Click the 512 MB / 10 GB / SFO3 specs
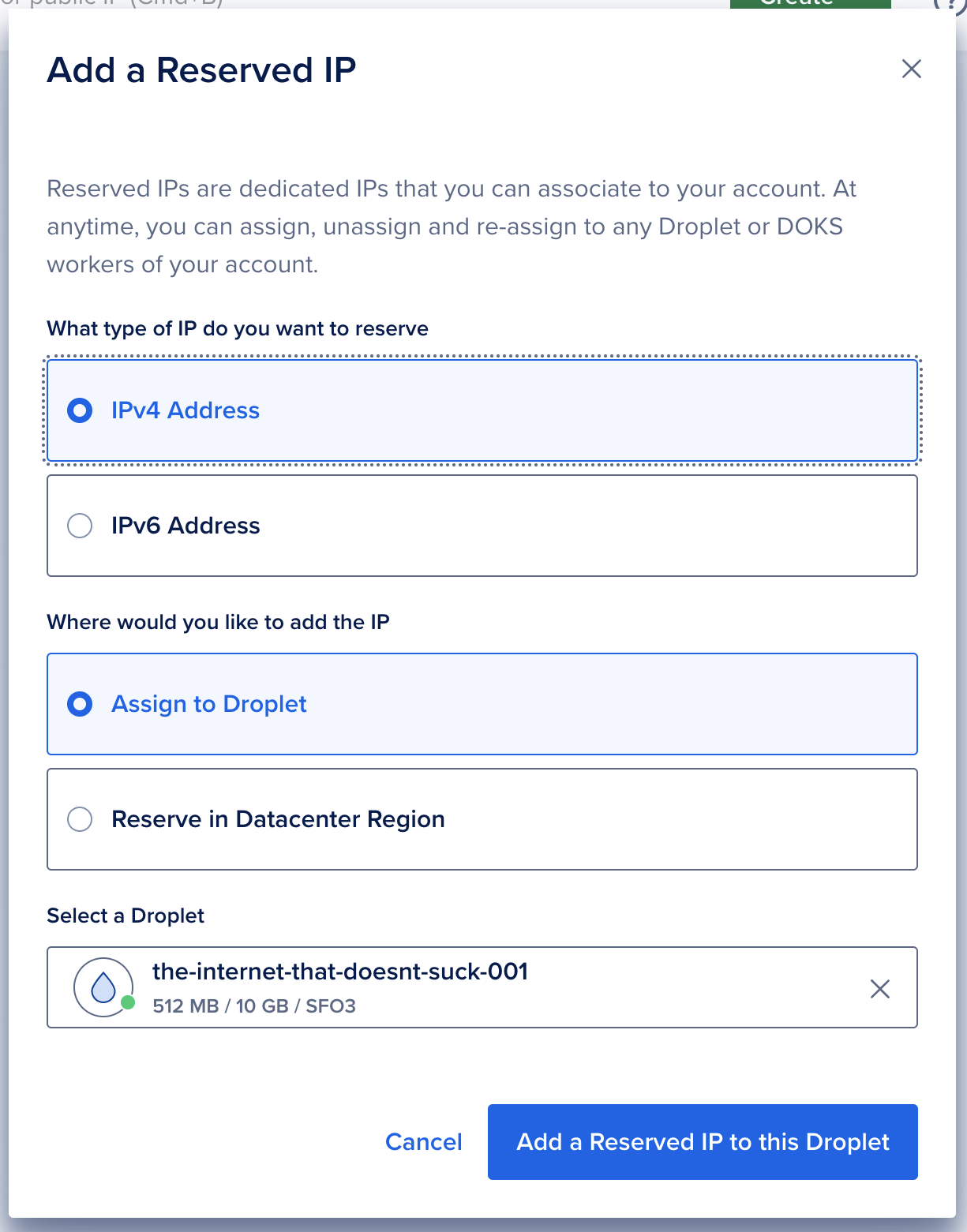 (254, 1006)
